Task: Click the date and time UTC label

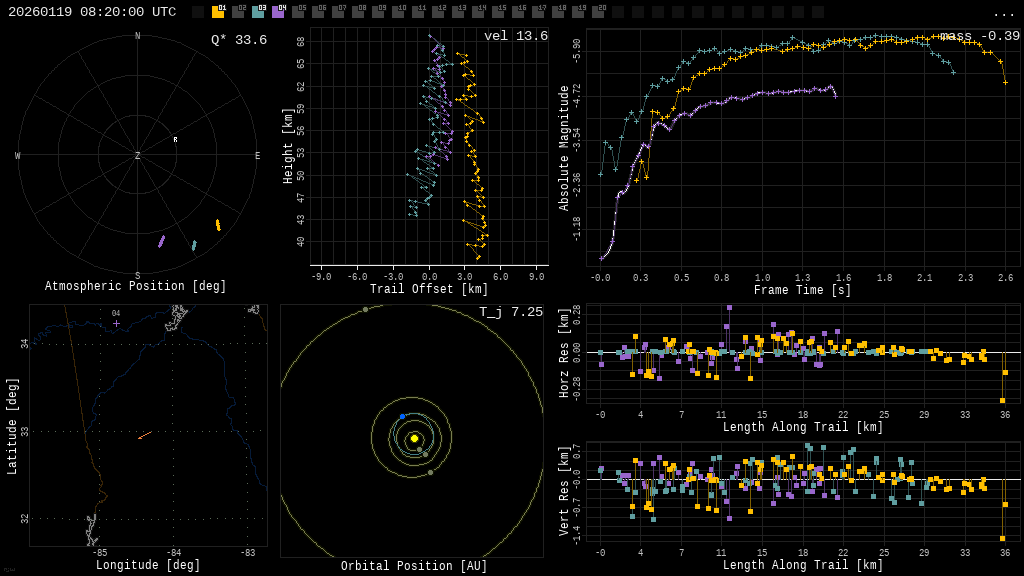Action: click(x=92, y=12)
